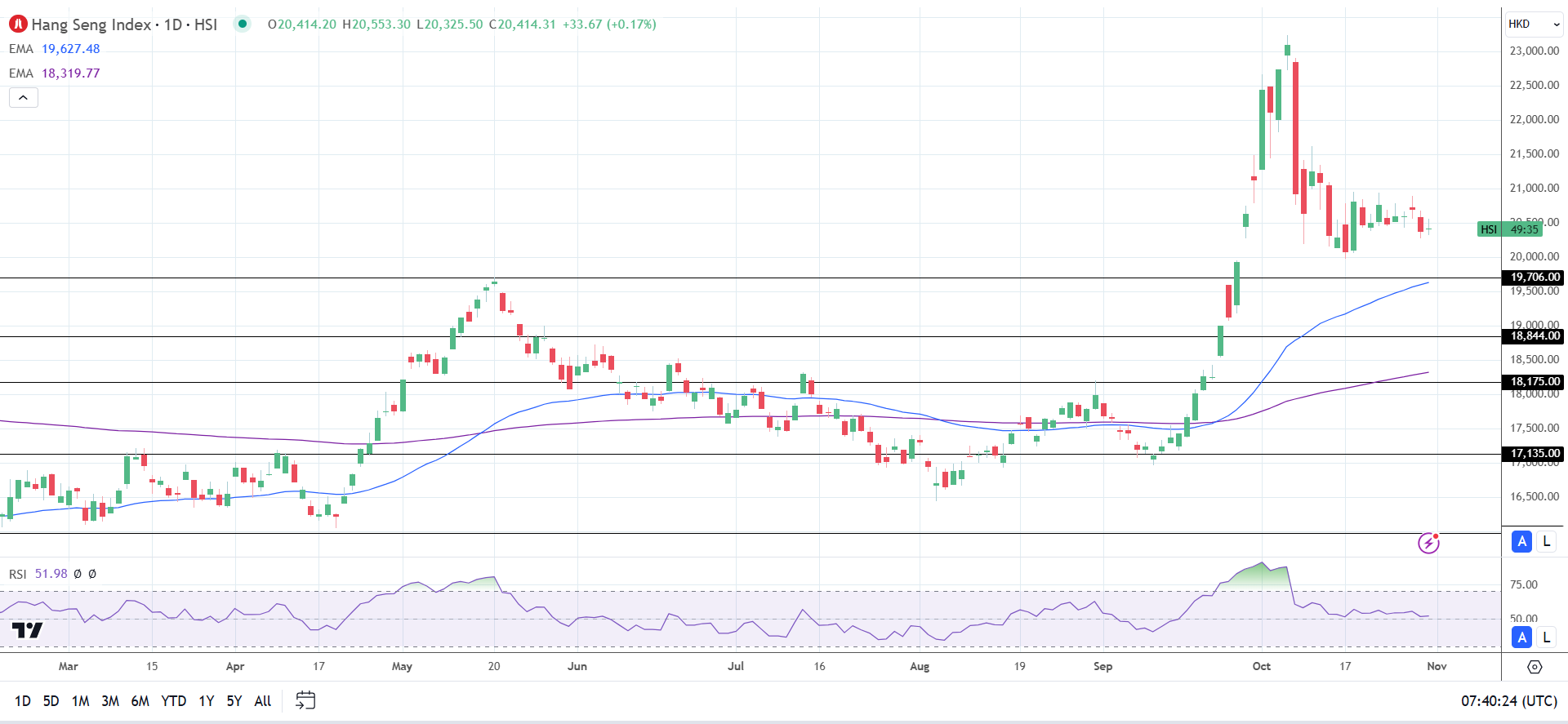The width and height of the screenshot is (1568, 724).
Task: Click the purple lightning flash icon
Action: (x=1428, y=543)
